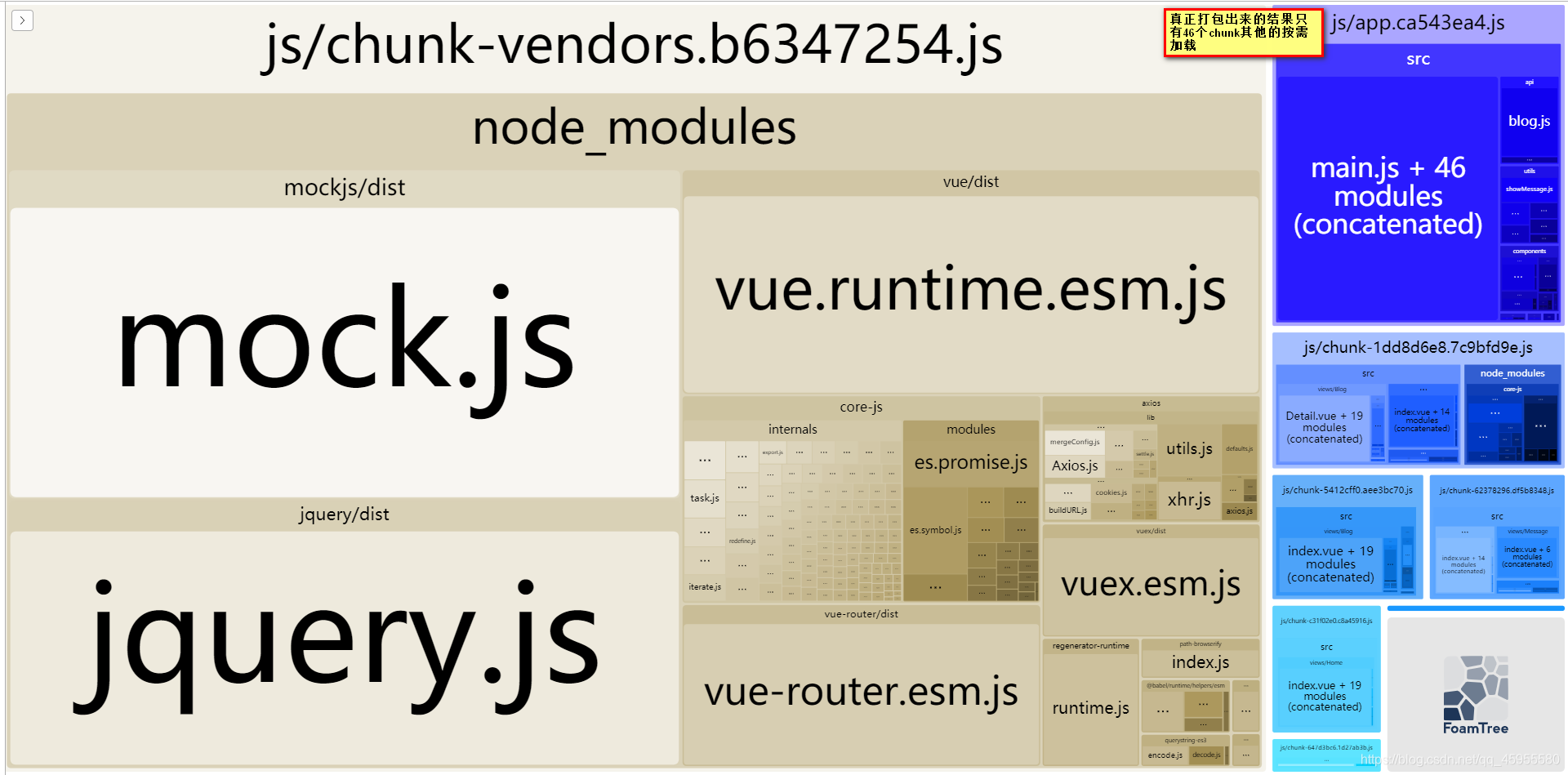Click the components group in app bundle
The width and height of the screenshot is (1568, 775).
pos(1529,252)
